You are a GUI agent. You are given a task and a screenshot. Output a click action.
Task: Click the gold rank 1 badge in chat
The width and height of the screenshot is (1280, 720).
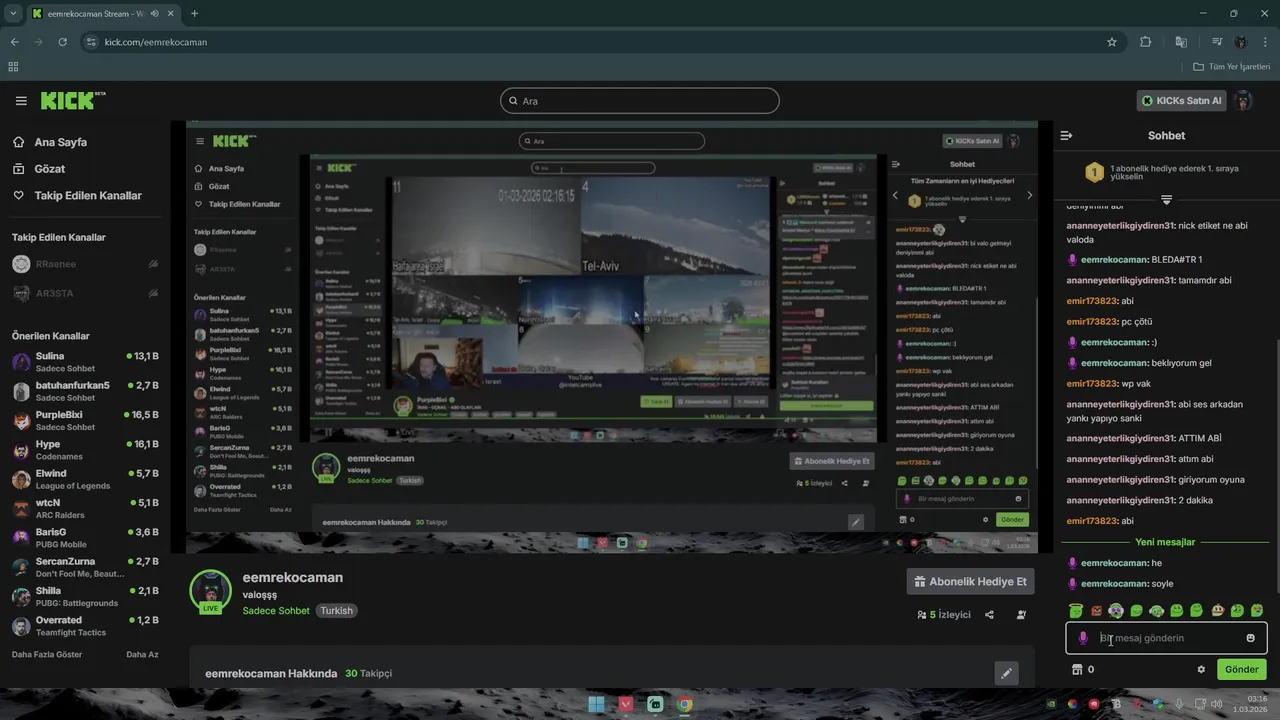pyautogui.click(x=1094, y=173)
